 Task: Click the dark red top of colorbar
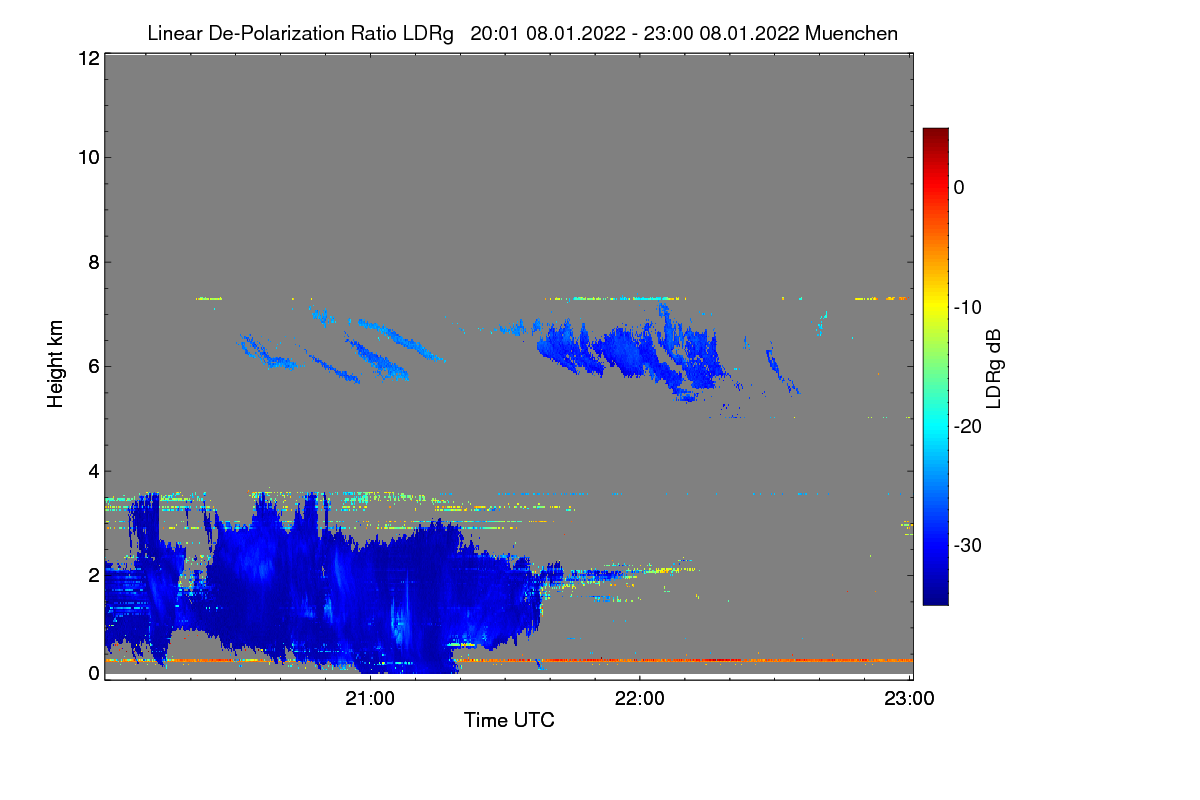(935, 135)
